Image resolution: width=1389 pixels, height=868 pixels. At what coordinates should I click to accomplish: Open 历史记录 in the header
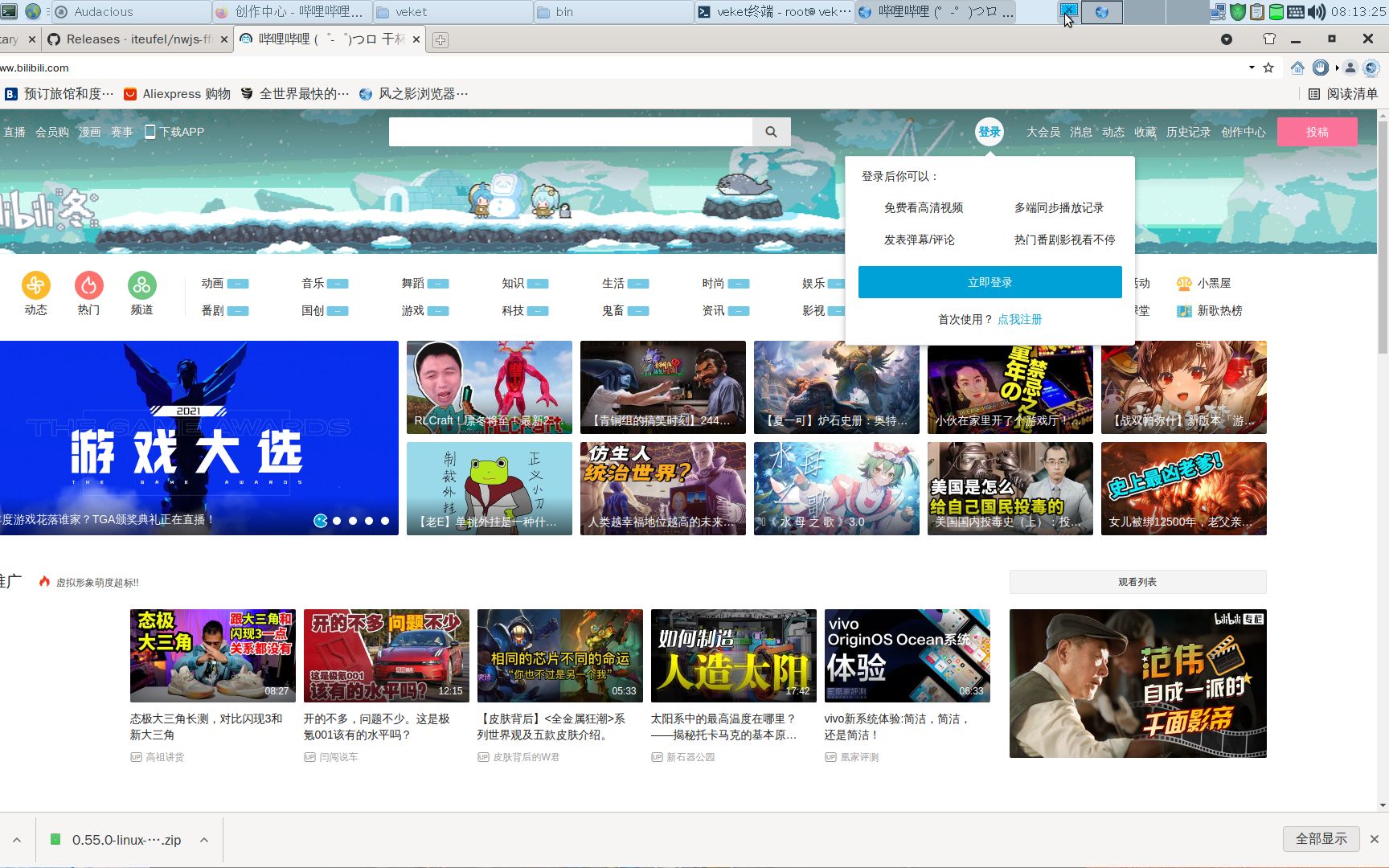(x=1188, y=132)
